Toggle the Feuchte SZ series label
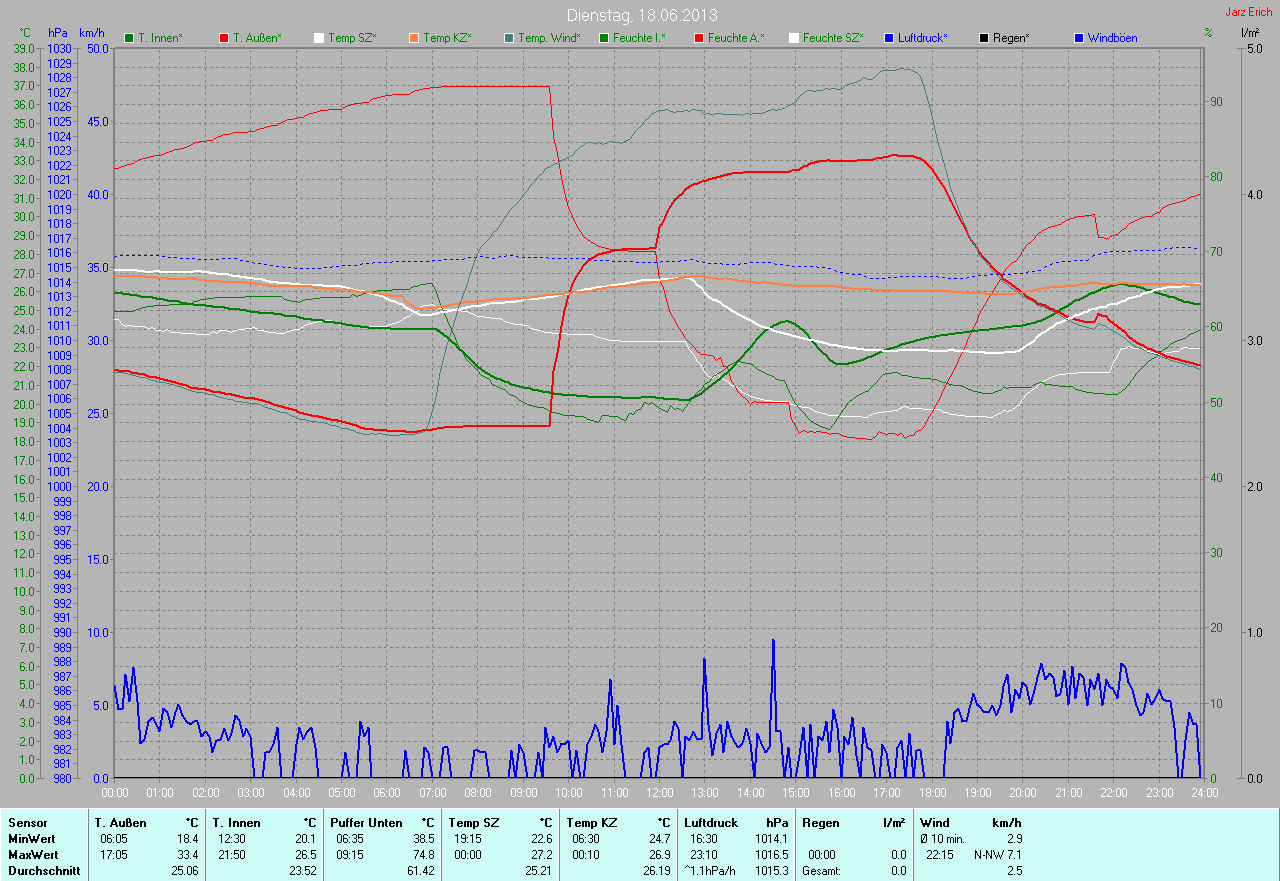The image size is (1280, 881). [832, 38]
